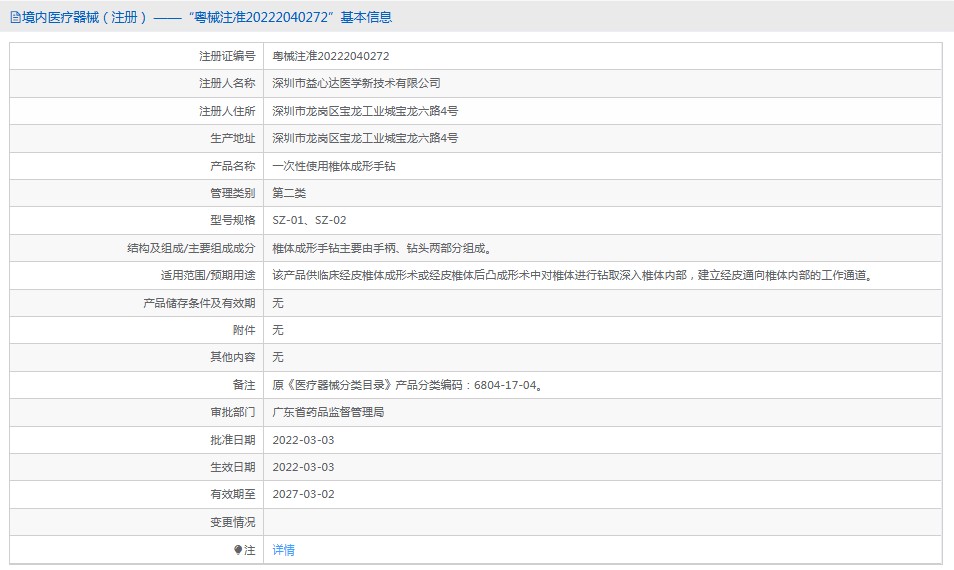954x570 pixels.
Task: Click the 管理类别 value 第二类
Action: [289, 193]
